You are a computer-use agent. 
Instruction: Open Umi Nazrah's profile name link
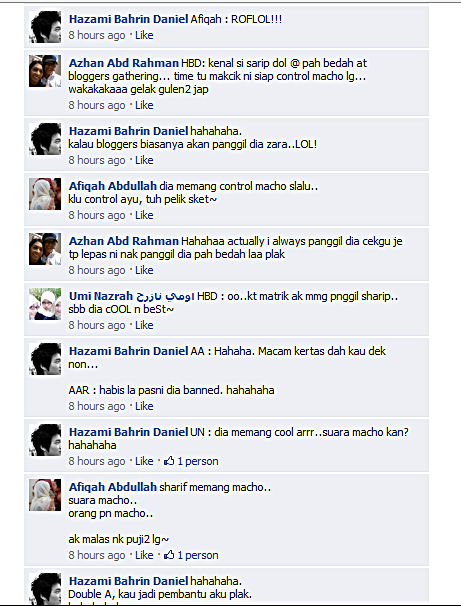click(x=131, y=296)
